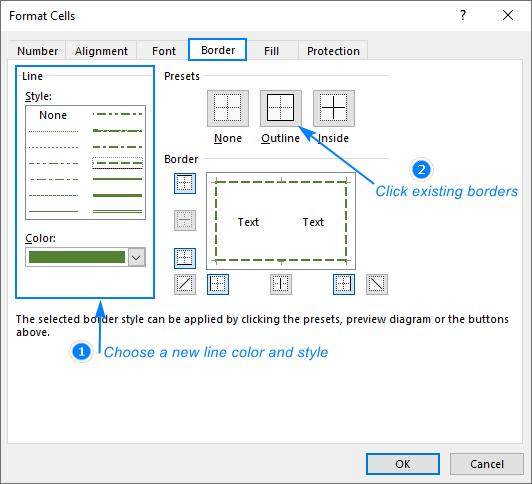Click the border preview diagram area
Viewport: 532px width, 484px height.
[281, 221]
